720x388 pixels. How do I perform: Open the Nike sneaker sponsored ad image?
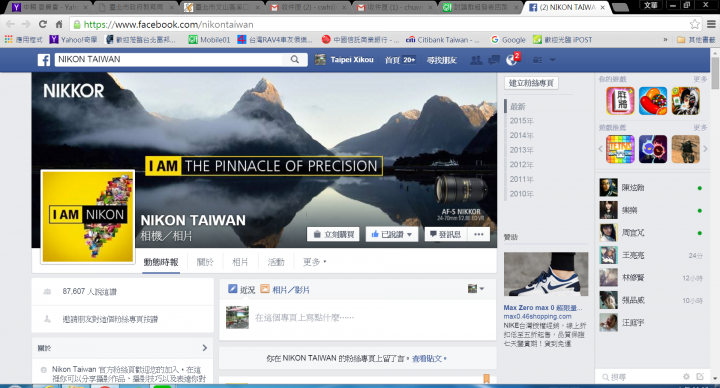546,274
